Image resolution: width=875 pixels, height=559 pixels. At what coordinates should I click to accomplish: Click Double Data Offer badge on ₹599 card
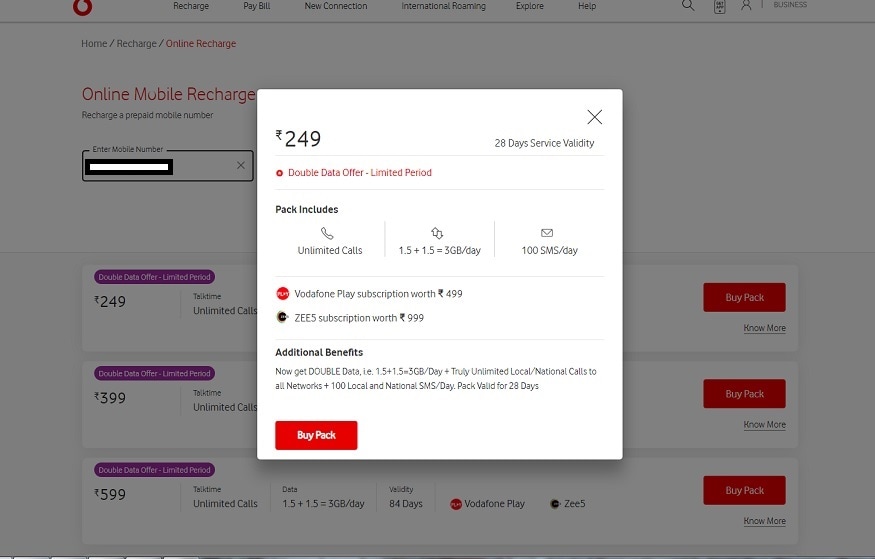click(155, 470)
